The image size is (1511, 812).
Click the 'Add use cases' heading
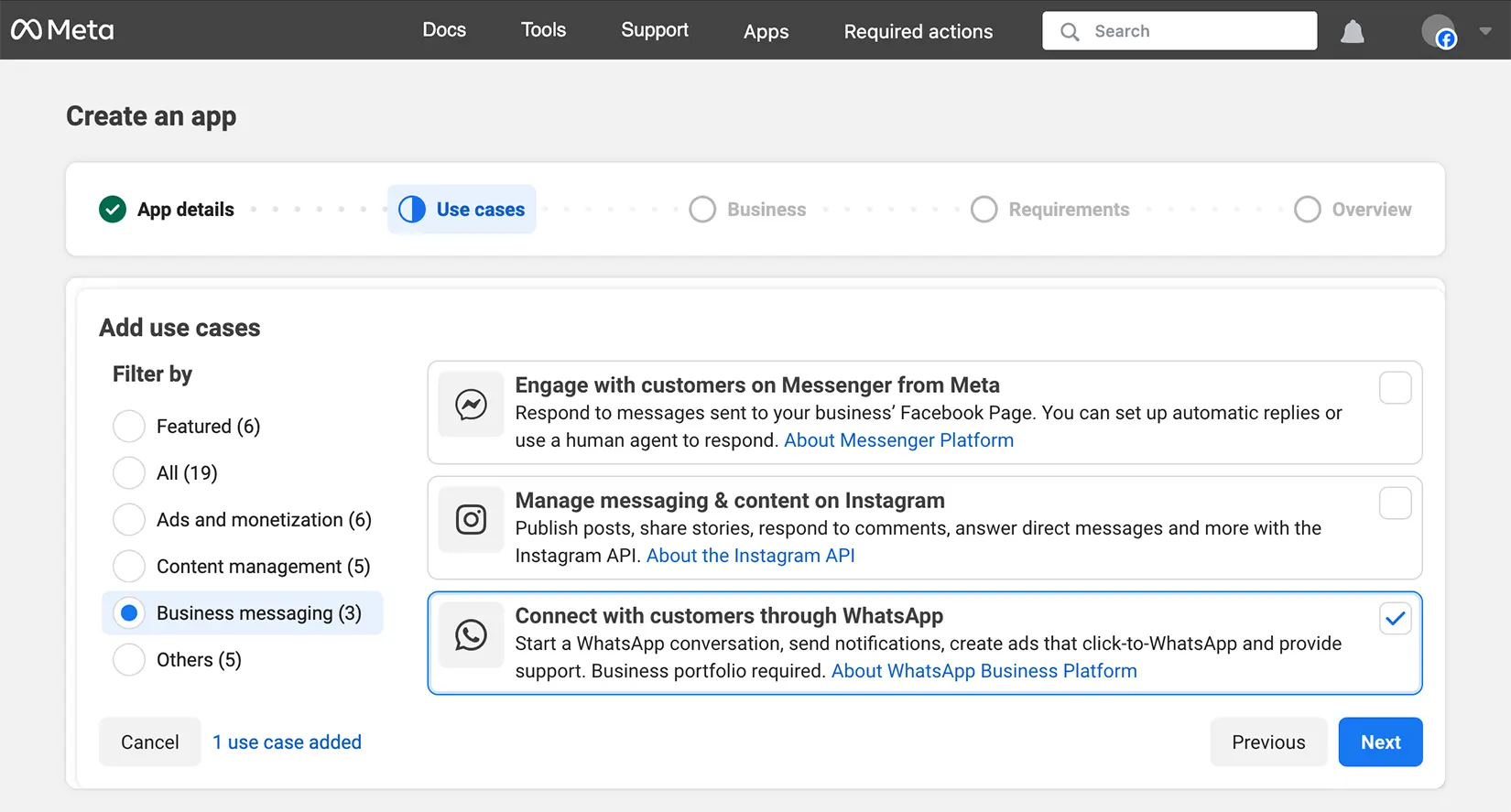(x=179, y=328)
